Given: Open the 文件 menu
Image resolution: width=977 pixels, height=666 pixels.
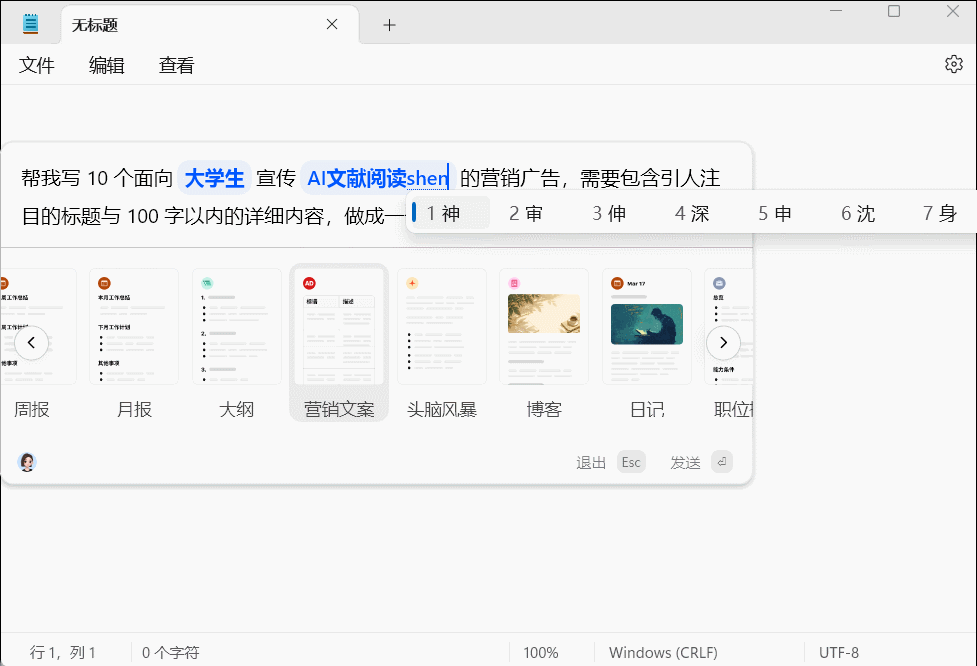Looking at the screenshot, I should [x=36, y=65].
